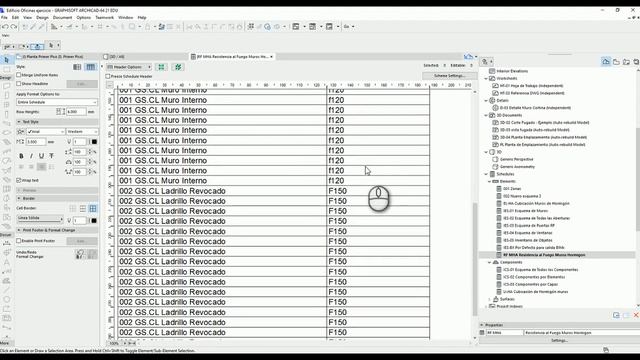640x360 pixels.
Task: Click the red delete icon below navigator
Action: (x=636, y=316)
